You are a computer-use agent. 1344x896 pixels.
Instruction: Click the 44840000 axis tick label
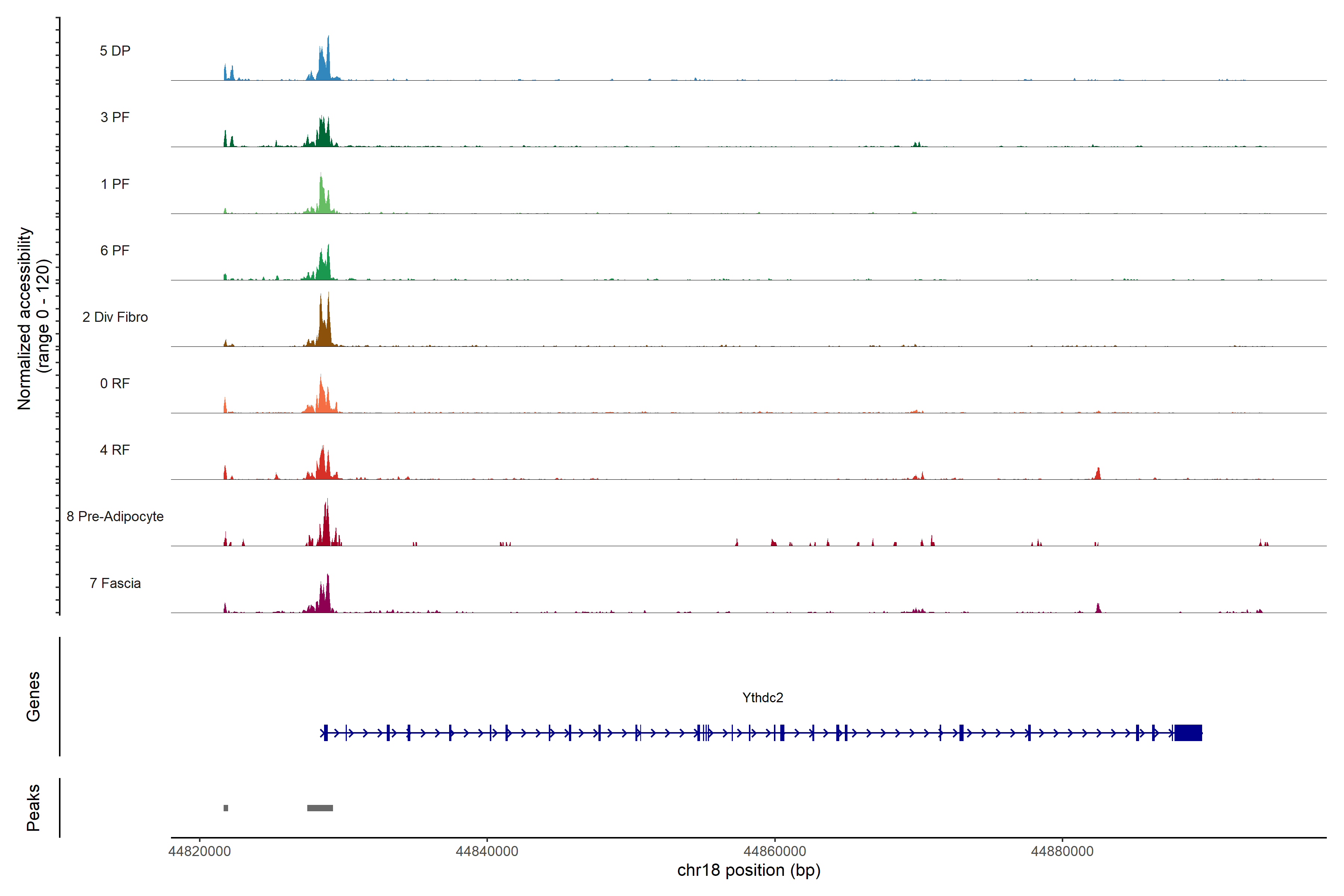click(x=487, y=852)
